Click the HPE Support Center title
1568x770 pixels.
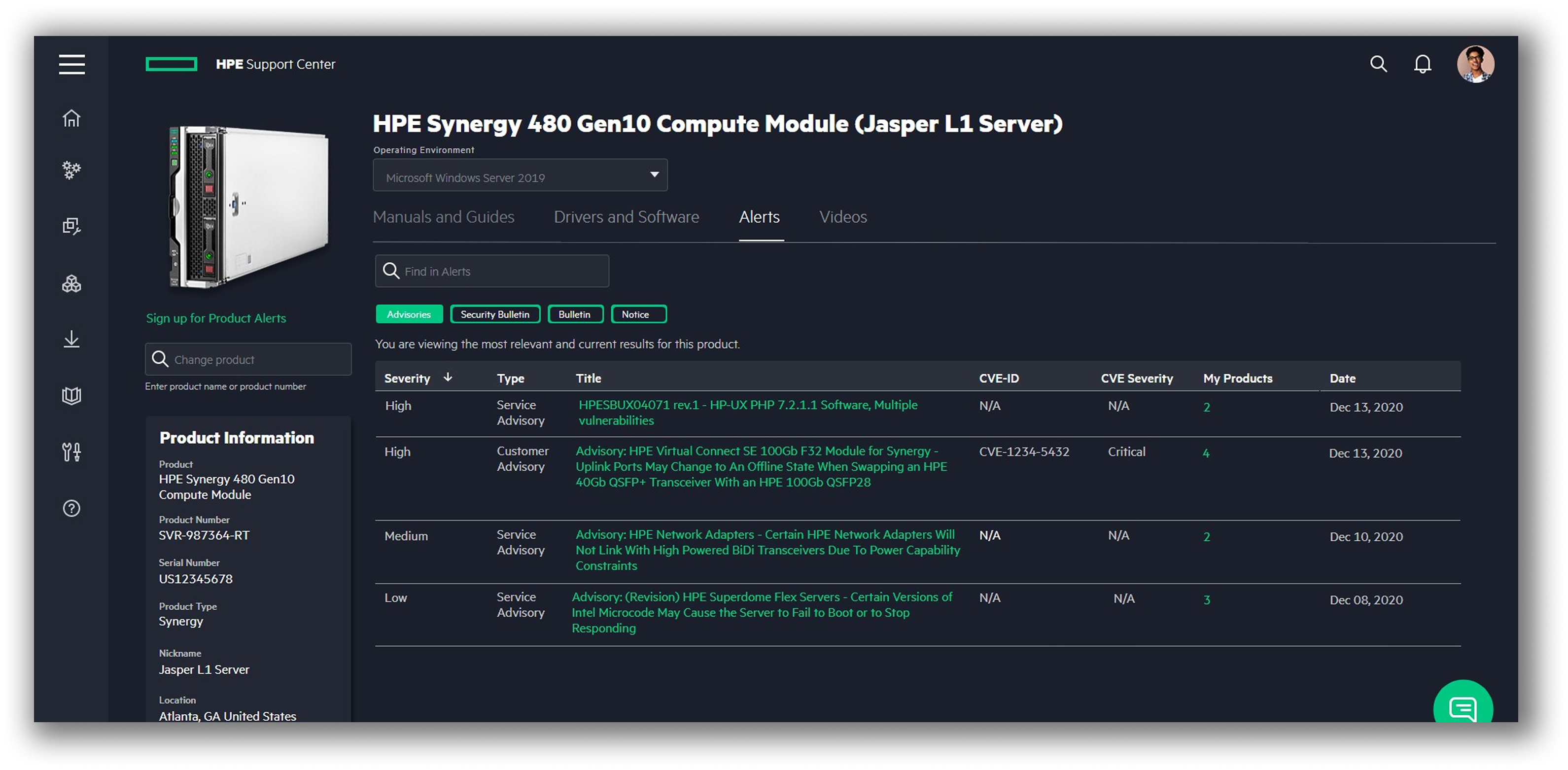275,64
